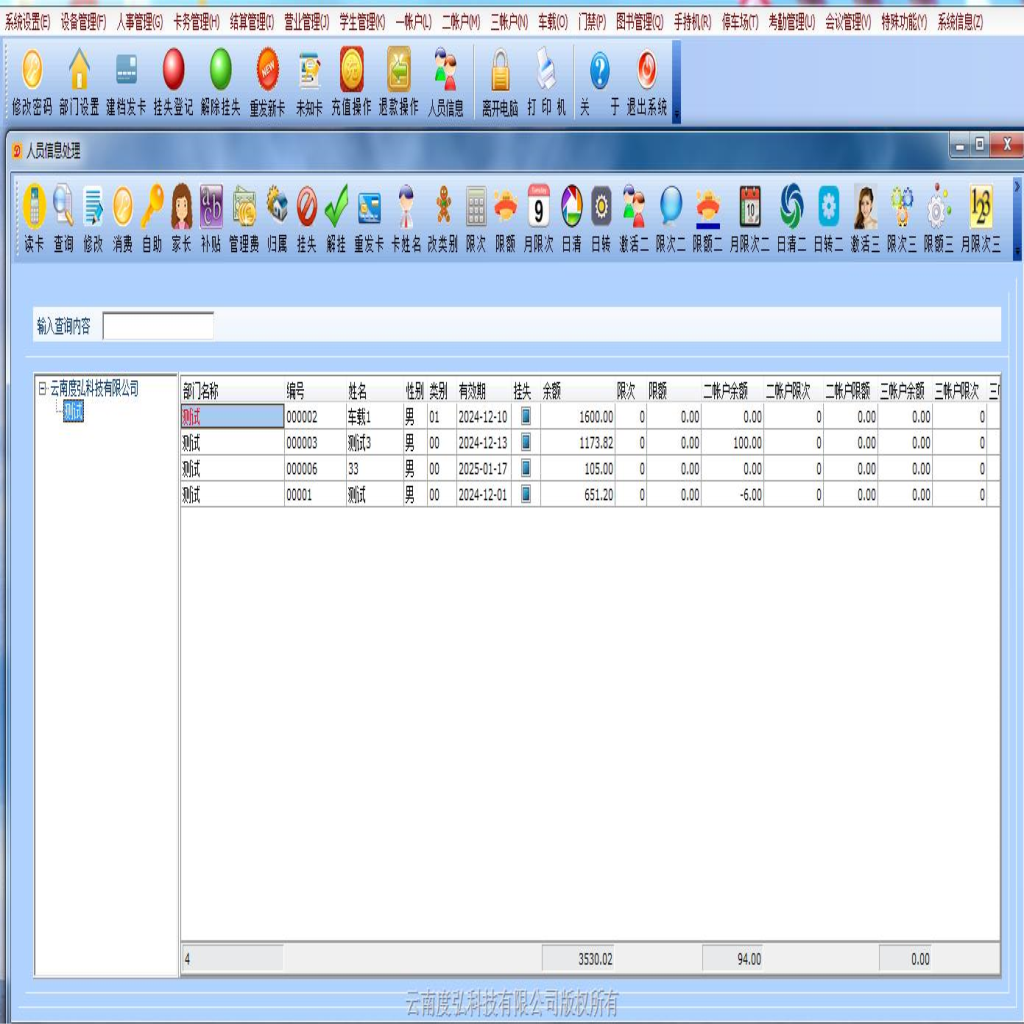1024x1024 pixels.
Task: Select the 测试 department in the tree
Action: coord(73,412)
